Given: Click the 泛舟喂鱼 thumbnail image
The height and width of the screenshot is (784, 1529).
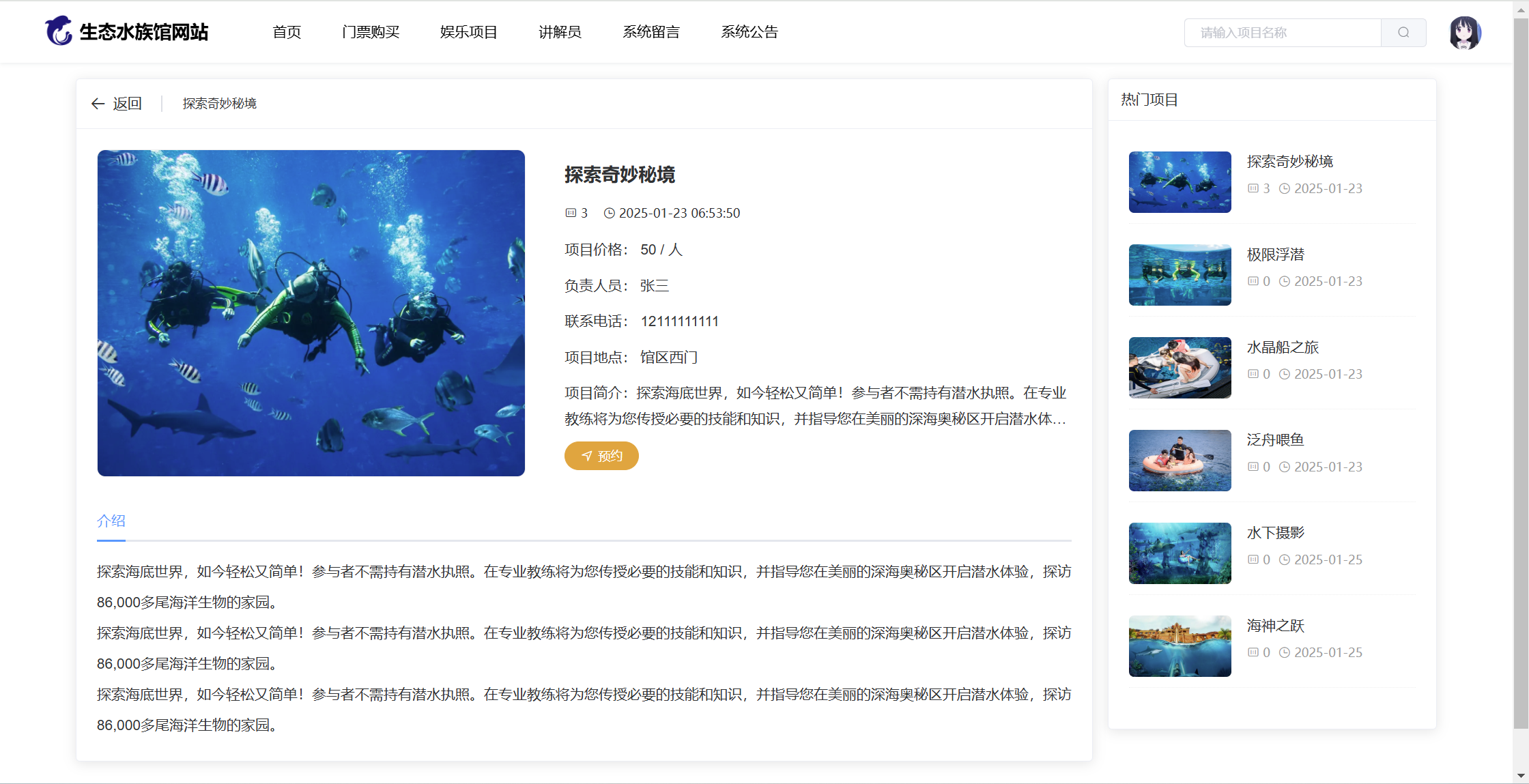Looking at the screenshot, I should pos(1180,461).
